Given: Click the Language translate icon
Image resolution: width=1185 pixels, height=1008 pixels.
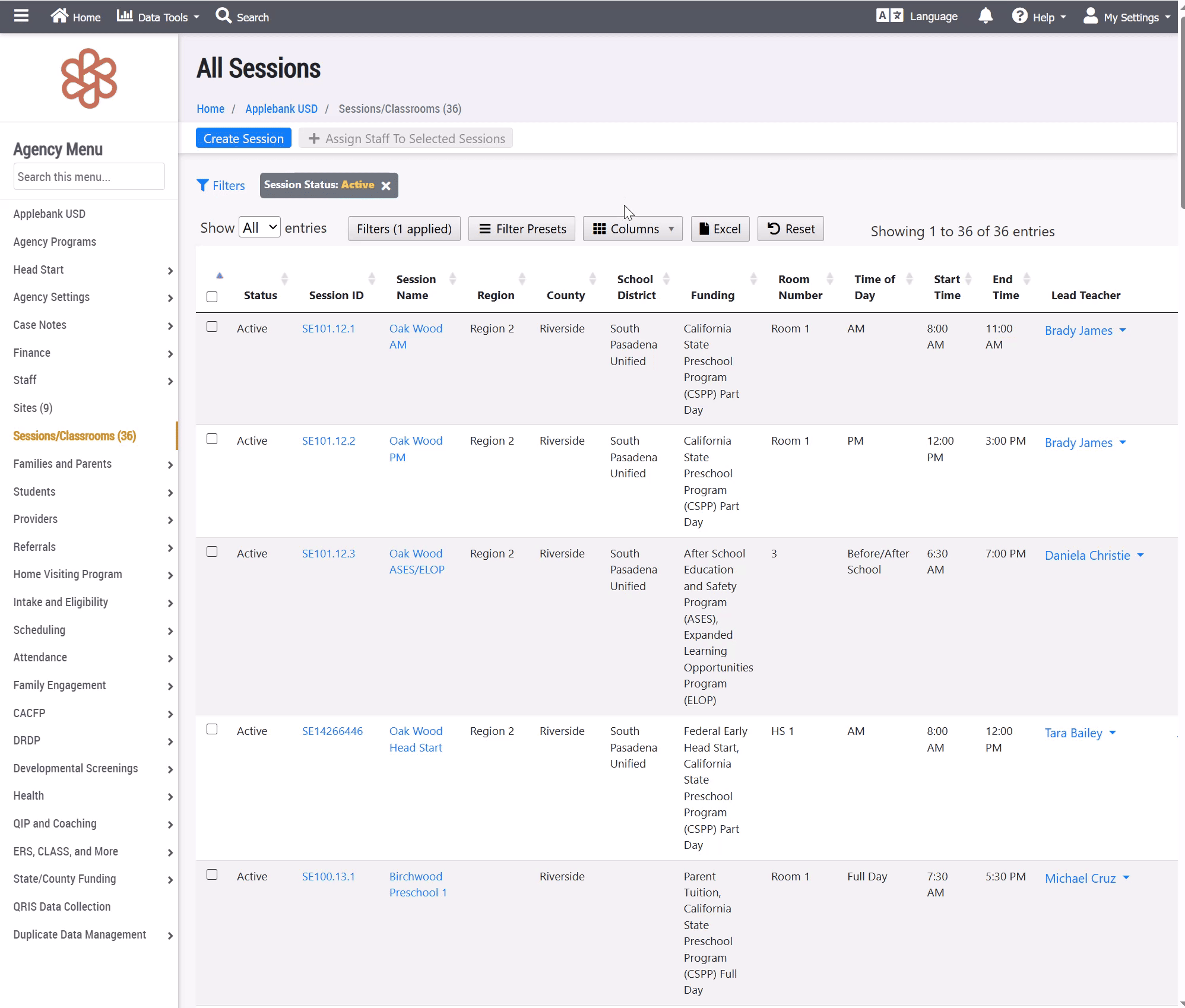Looking at the screenshot, I should [889, 16].
